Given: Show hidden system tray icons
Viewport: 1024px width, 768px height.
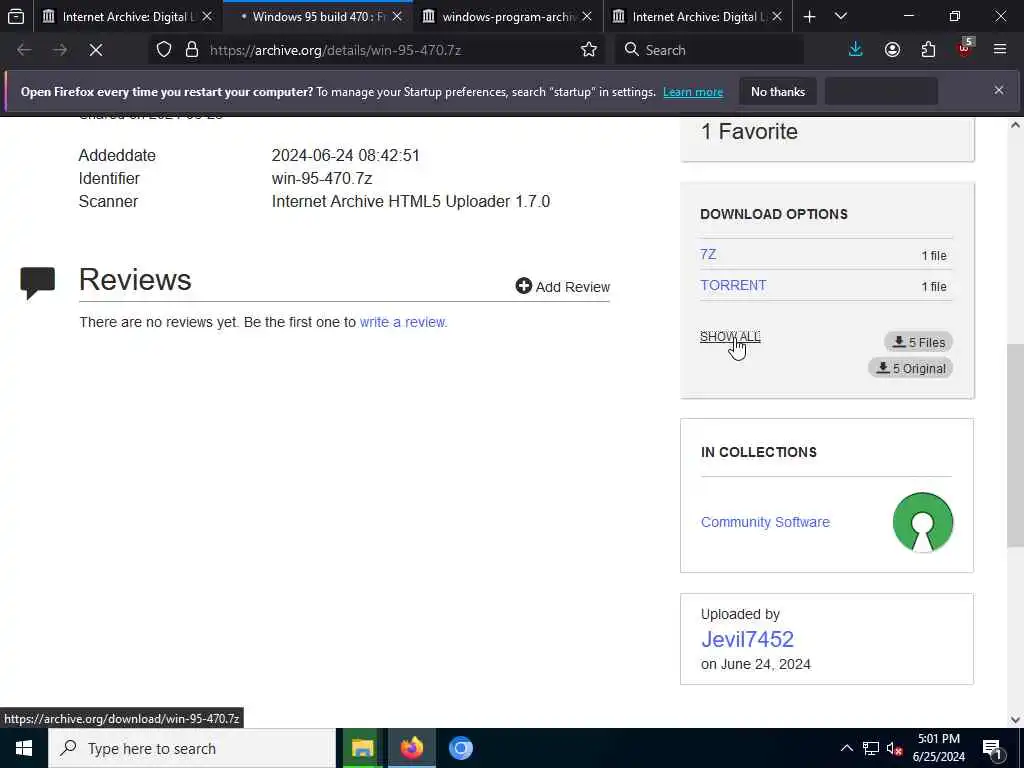Looking at the screenshot, I should click(846, 748).
